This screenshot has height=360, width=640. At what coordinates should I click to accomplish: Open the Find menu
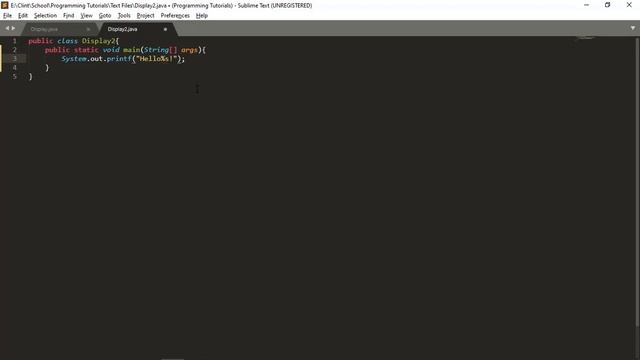[x=68, y=16]
